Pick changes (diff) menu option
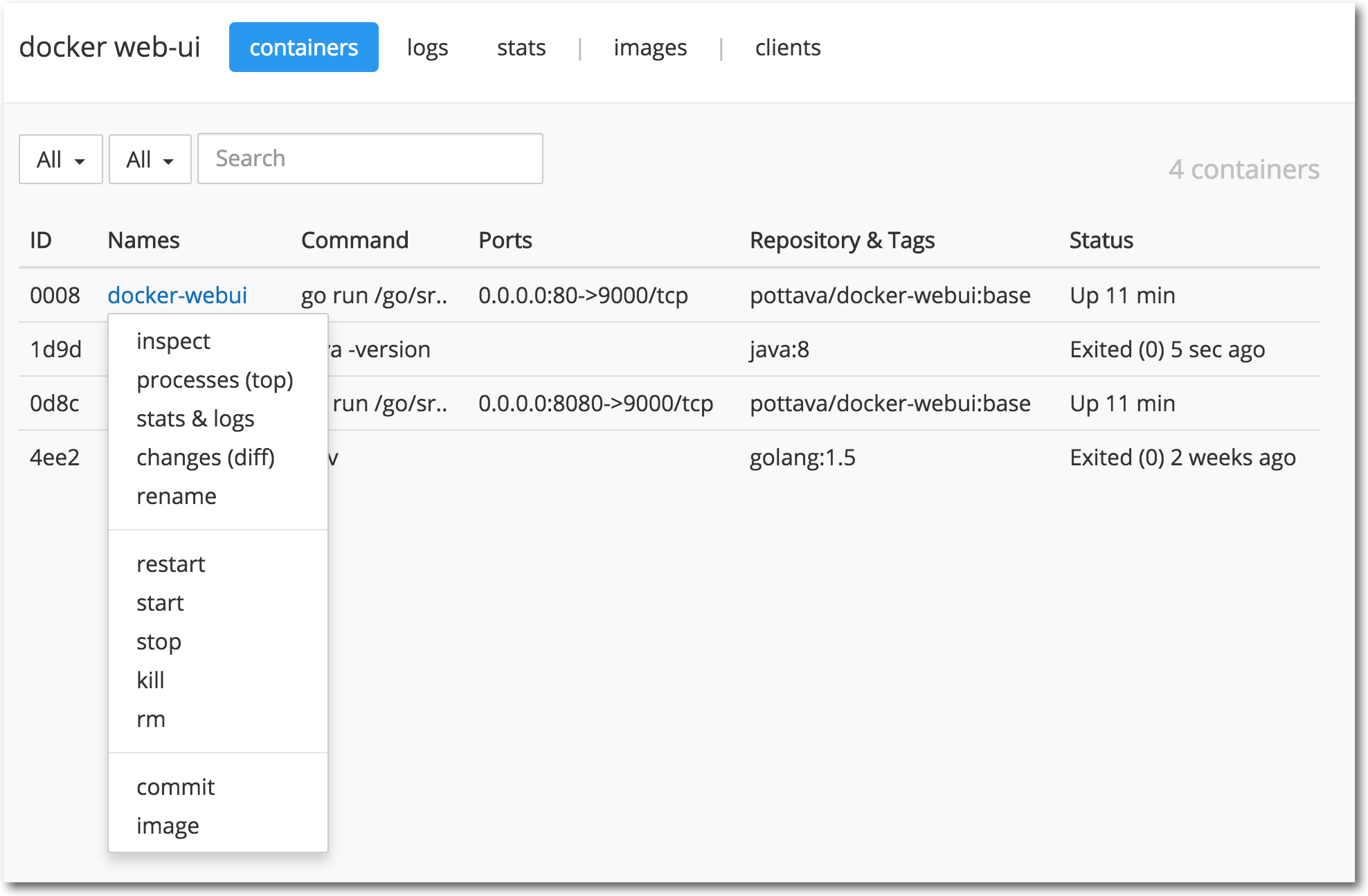 (x=206, y=458)
